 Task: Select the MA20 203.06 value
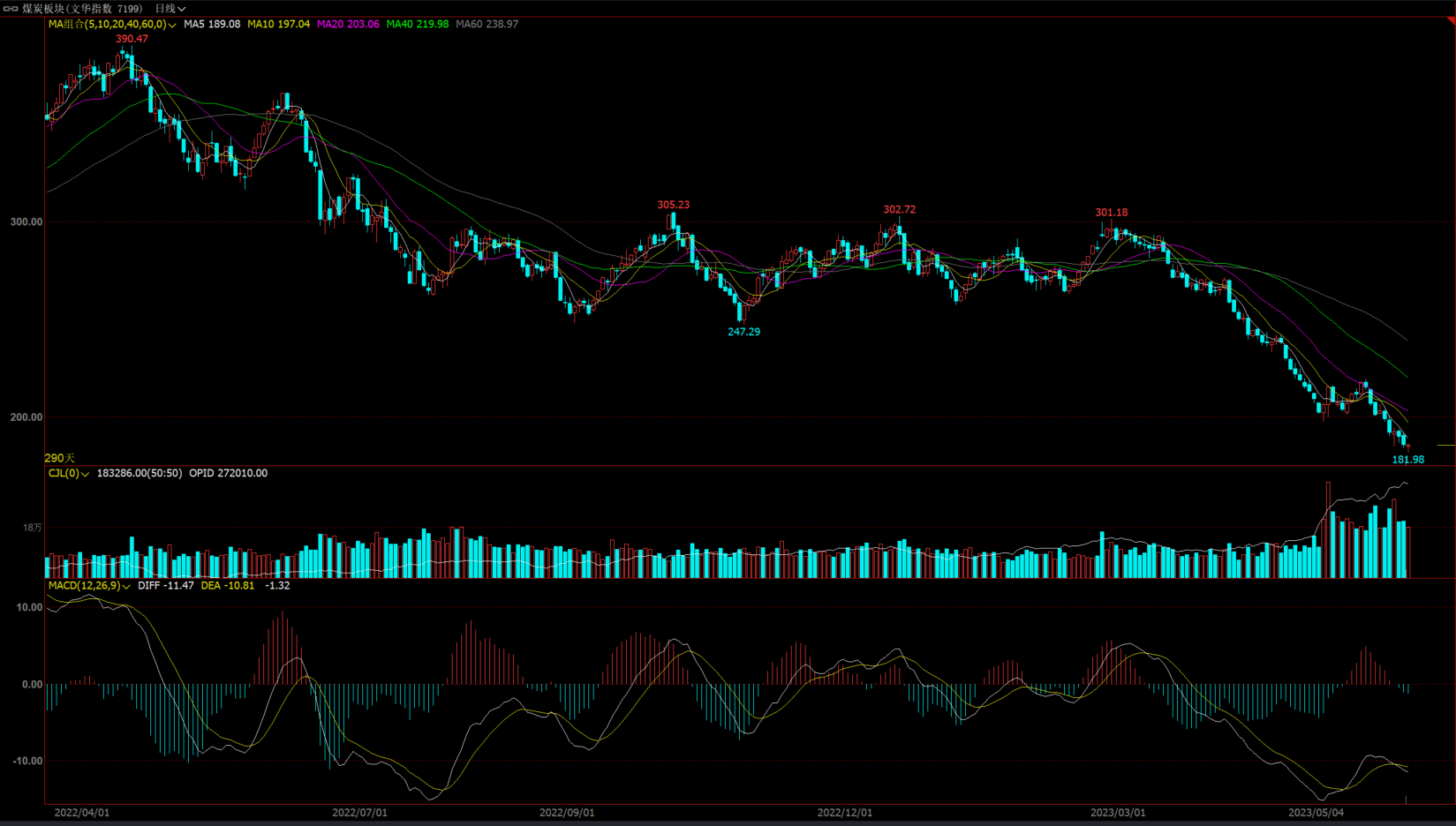(348, 24)
